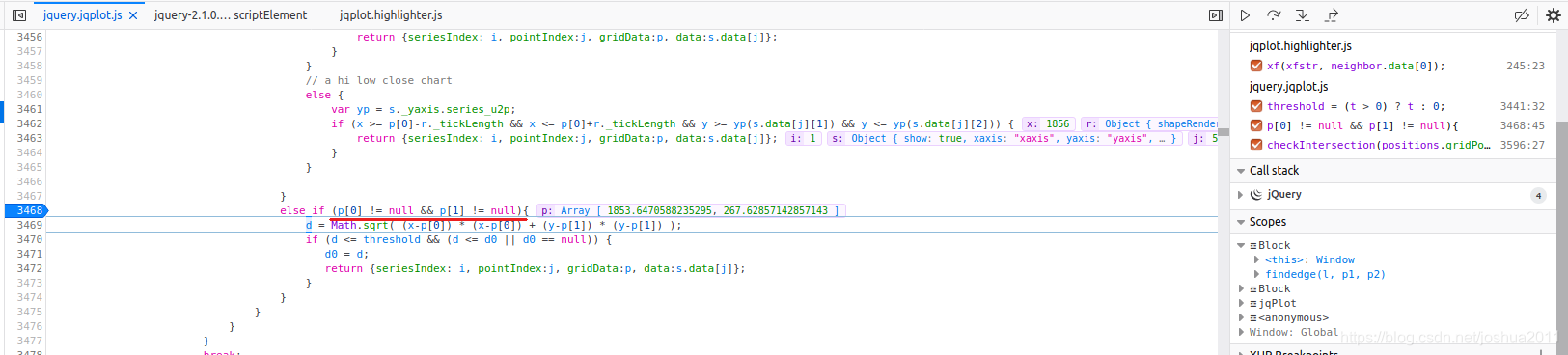Jump to breakpoint location 245:23

click(x=1525, y=66)
